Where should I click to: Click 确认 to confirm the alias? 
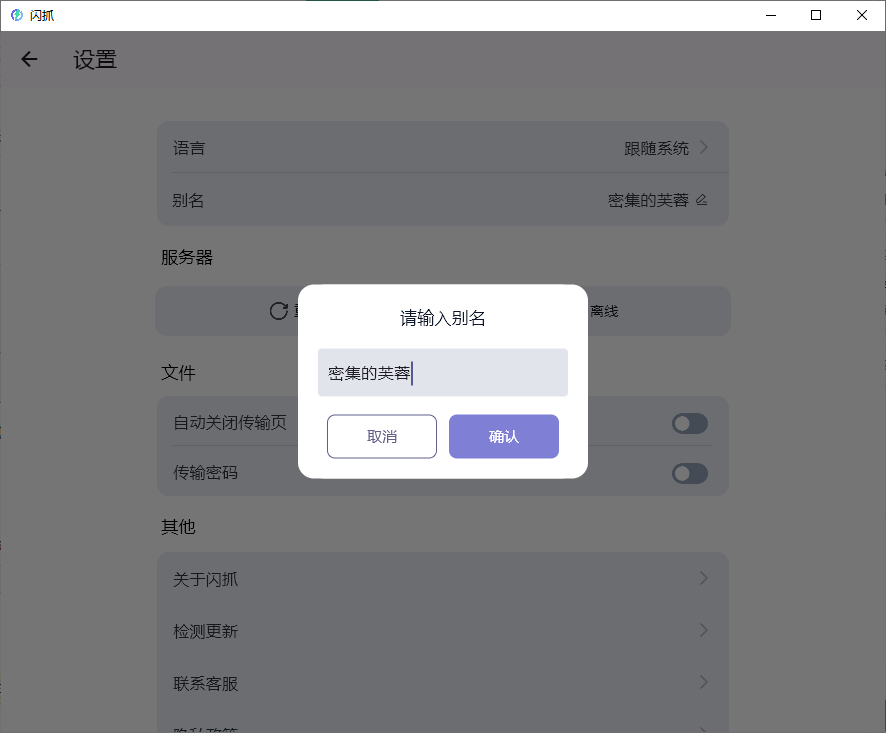coord(503,436)
